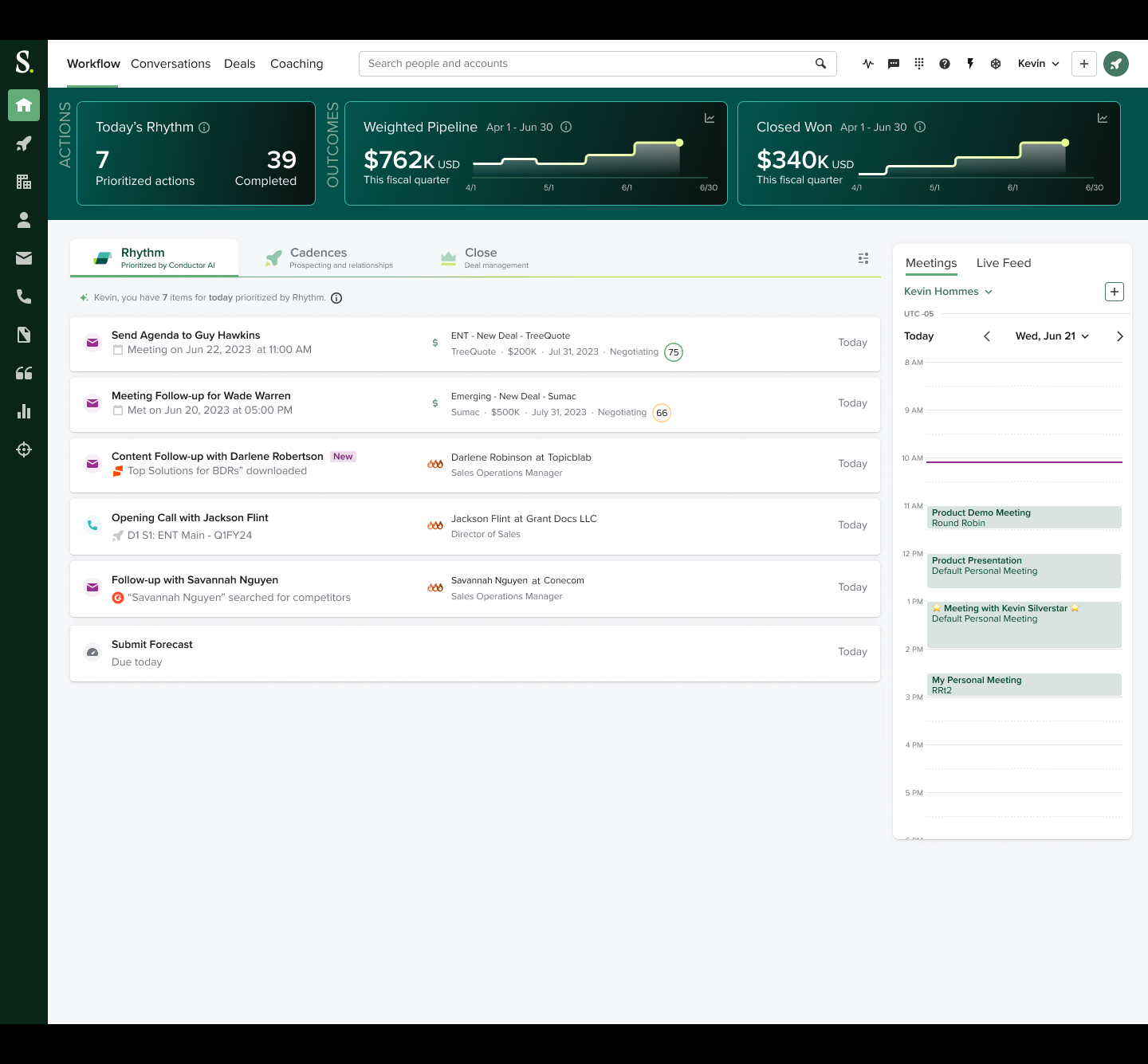Open the help question mark icon
This screenshot has width=1148, height=1064.
point(945,64)
